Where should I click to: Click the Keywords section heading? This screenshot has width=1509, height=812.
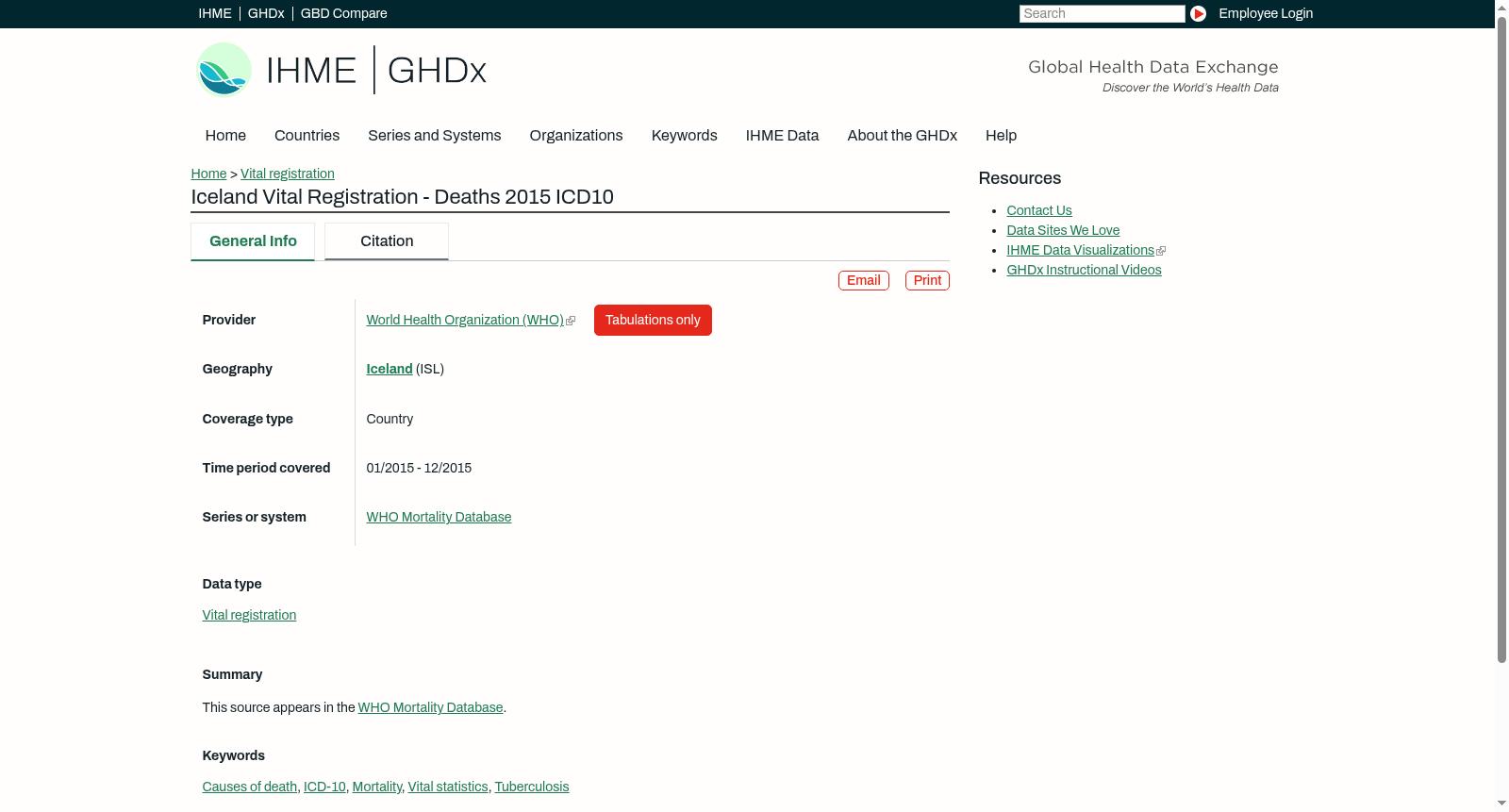tap(234, 755)
